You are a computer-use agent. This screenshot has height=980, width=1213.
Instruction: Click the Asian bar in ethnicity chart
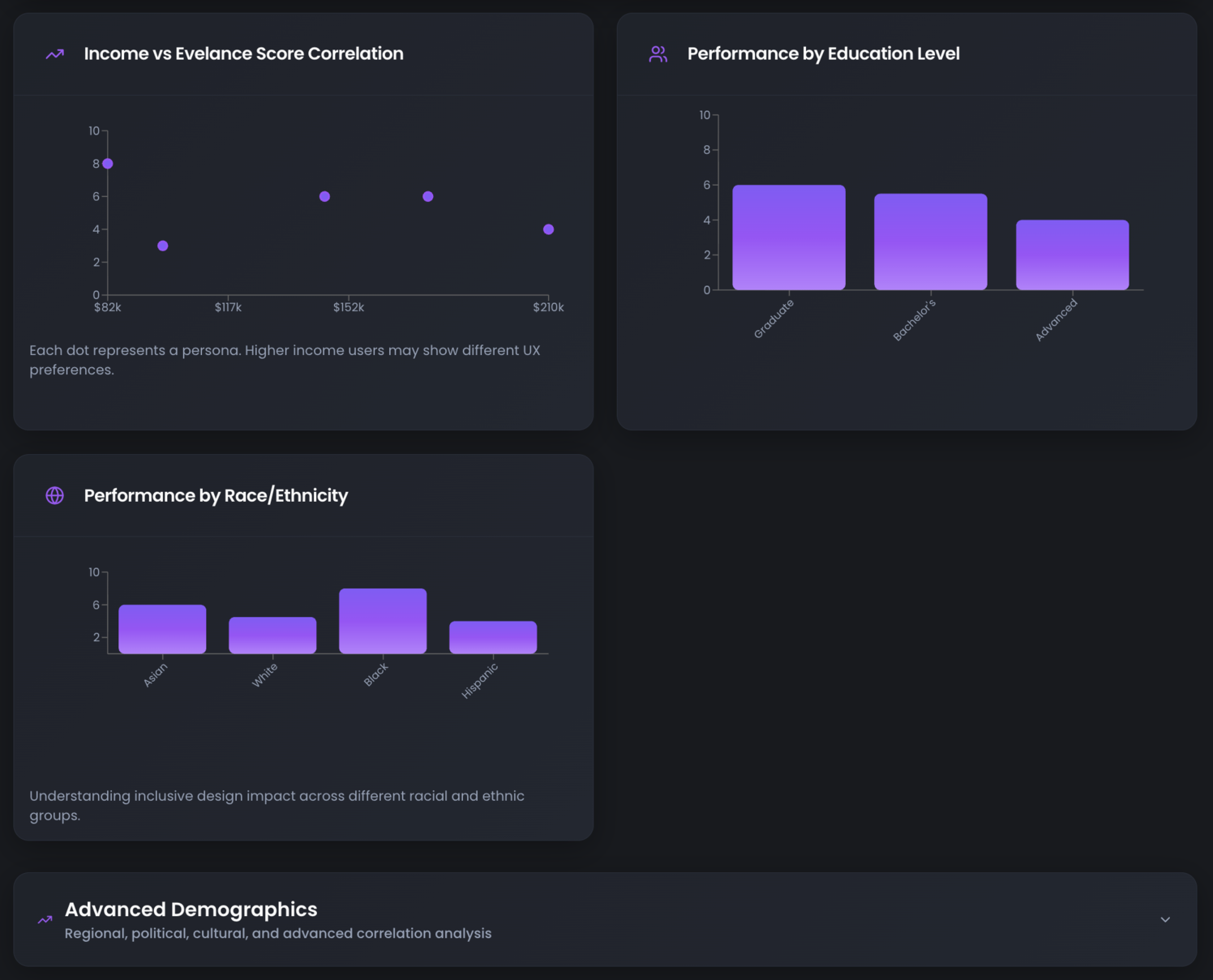pyautogui.click(x=162, y=629)
